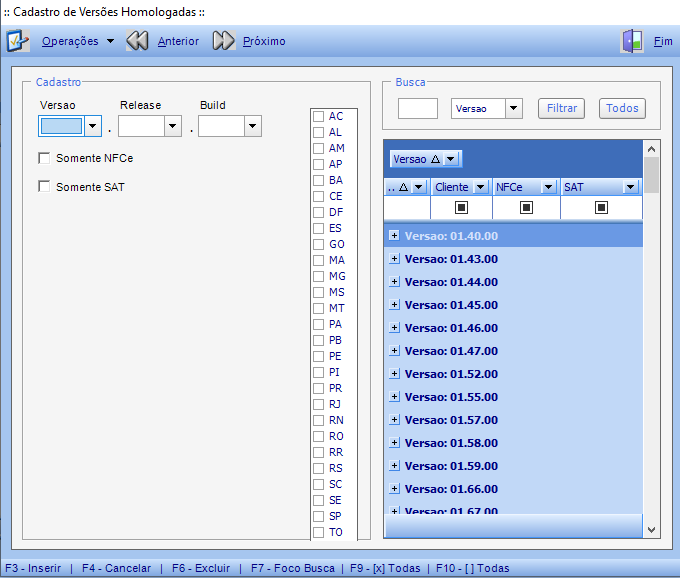Open the Release combo box dropdown
This screenshot has width=680, height=578.
pyautogui.click(x=173, y=126)
